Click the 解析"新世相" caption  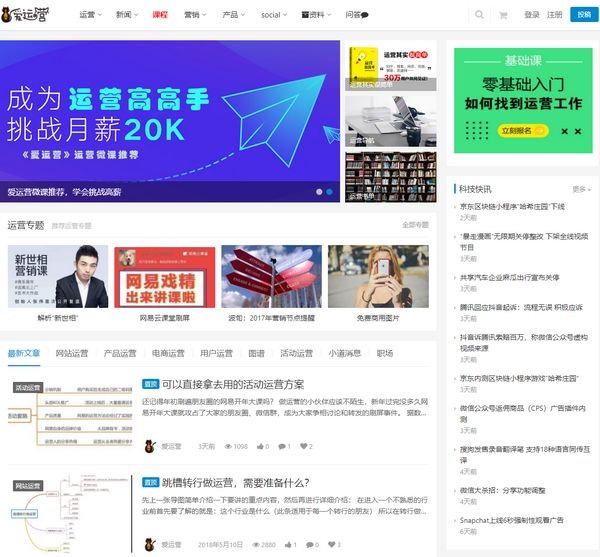click(x=58, y=318)
